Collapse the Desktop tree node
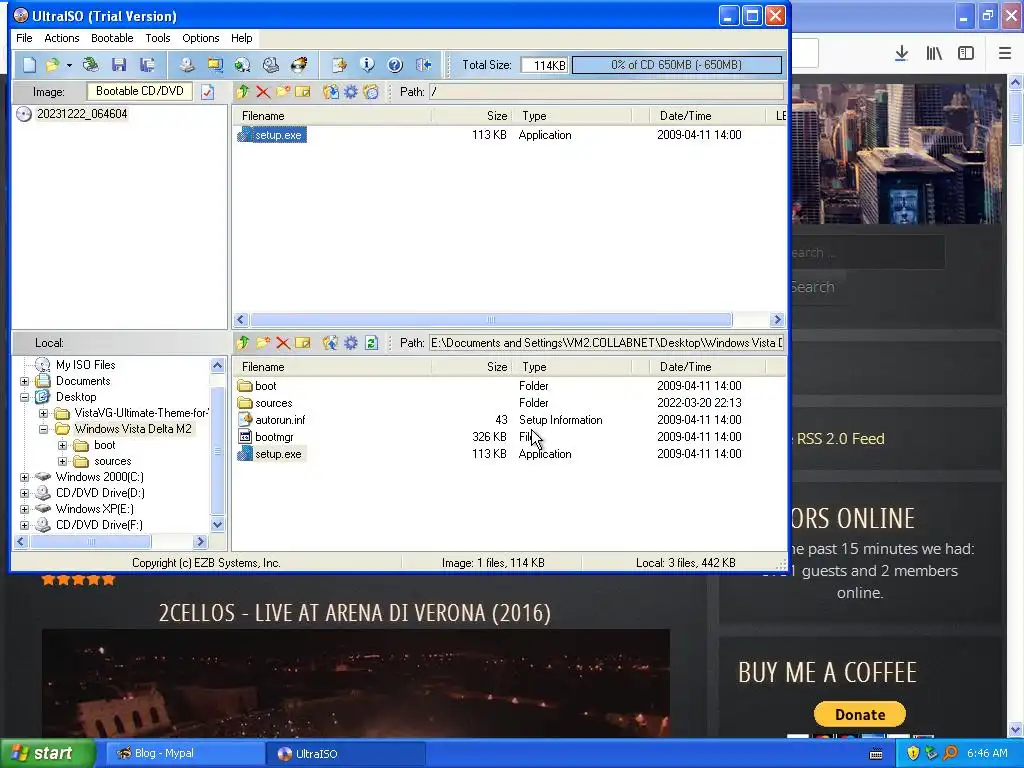This screenshot has height=768, width=1024. click(25, 397)
